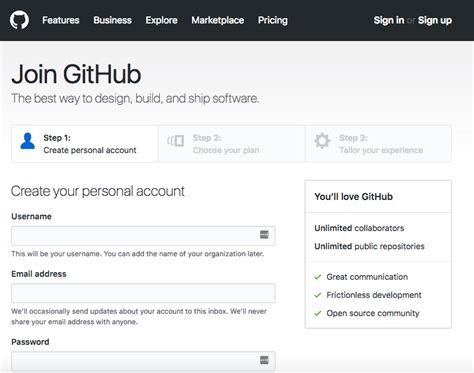
Task: Click the autofill icon in Password field
Action: pyautogui.click(x=264, y=360)
